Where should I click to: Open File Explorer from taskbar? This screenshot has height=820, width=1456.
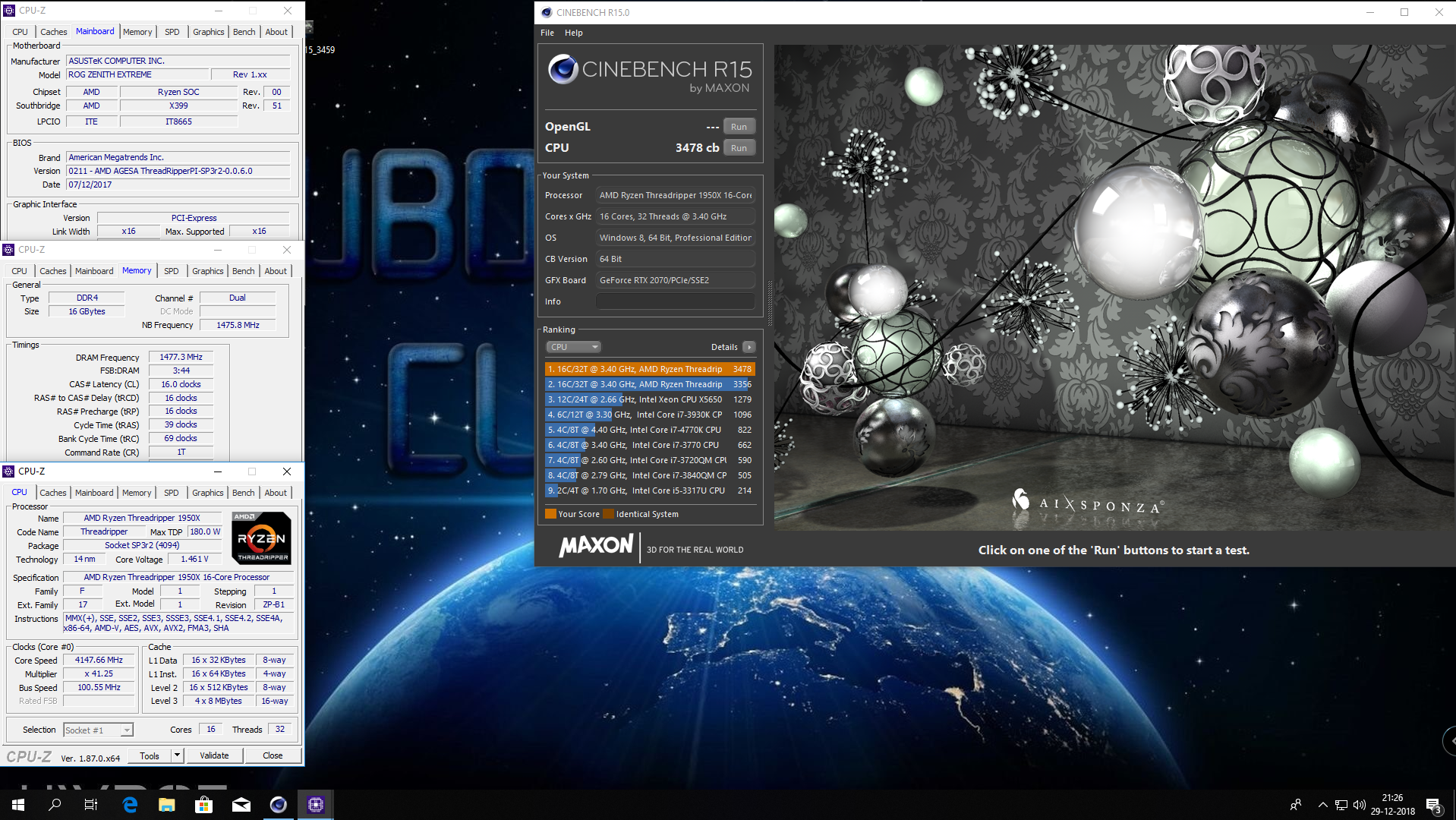(x=167, y=805)
